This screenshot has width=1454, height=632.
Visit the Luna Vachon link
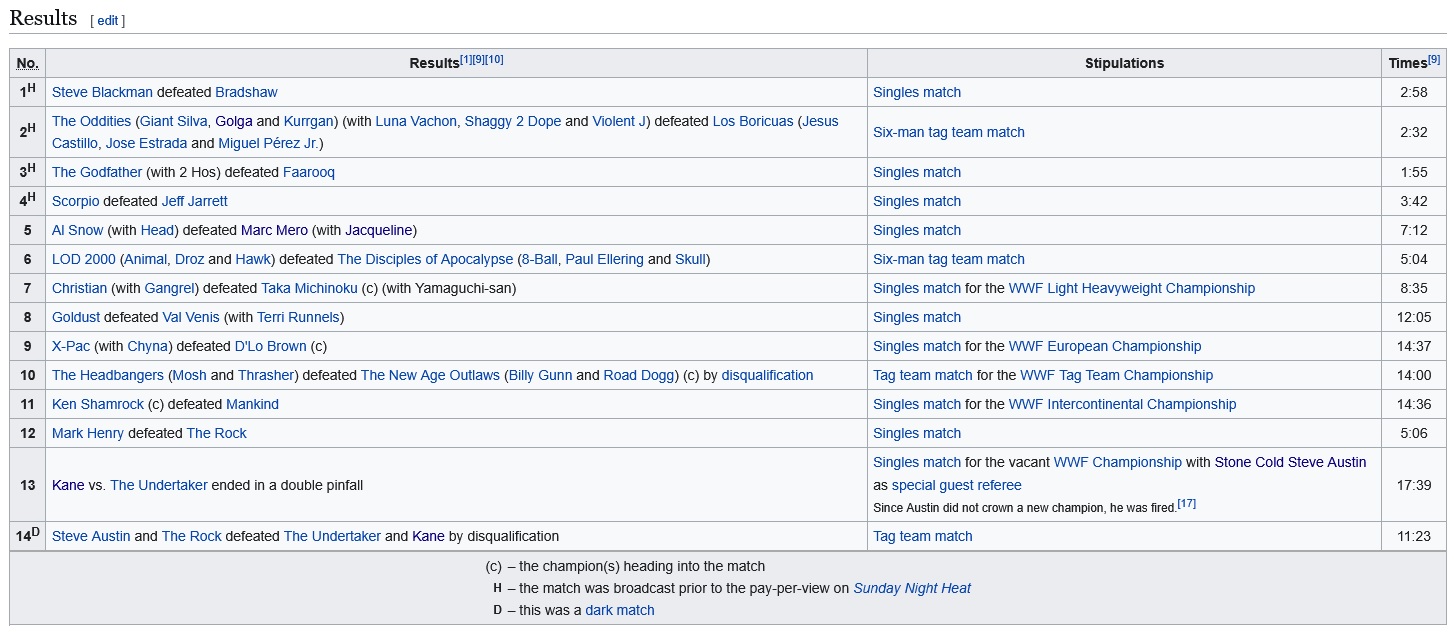417,121
